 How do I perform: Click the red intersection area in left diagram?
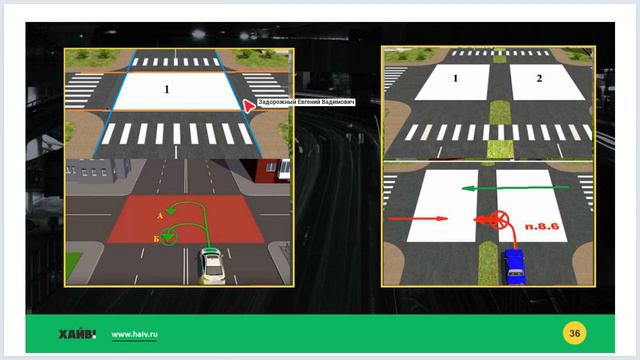(x=186, y=220)
